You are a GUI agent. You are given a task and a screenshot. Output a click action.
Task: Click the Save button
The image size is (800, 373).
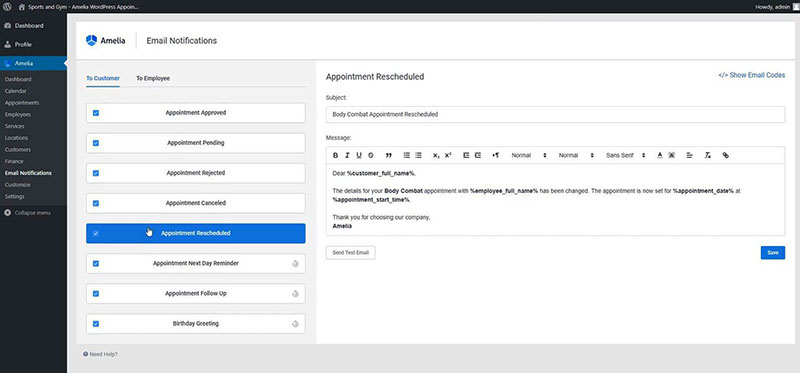tap(772, 253)
